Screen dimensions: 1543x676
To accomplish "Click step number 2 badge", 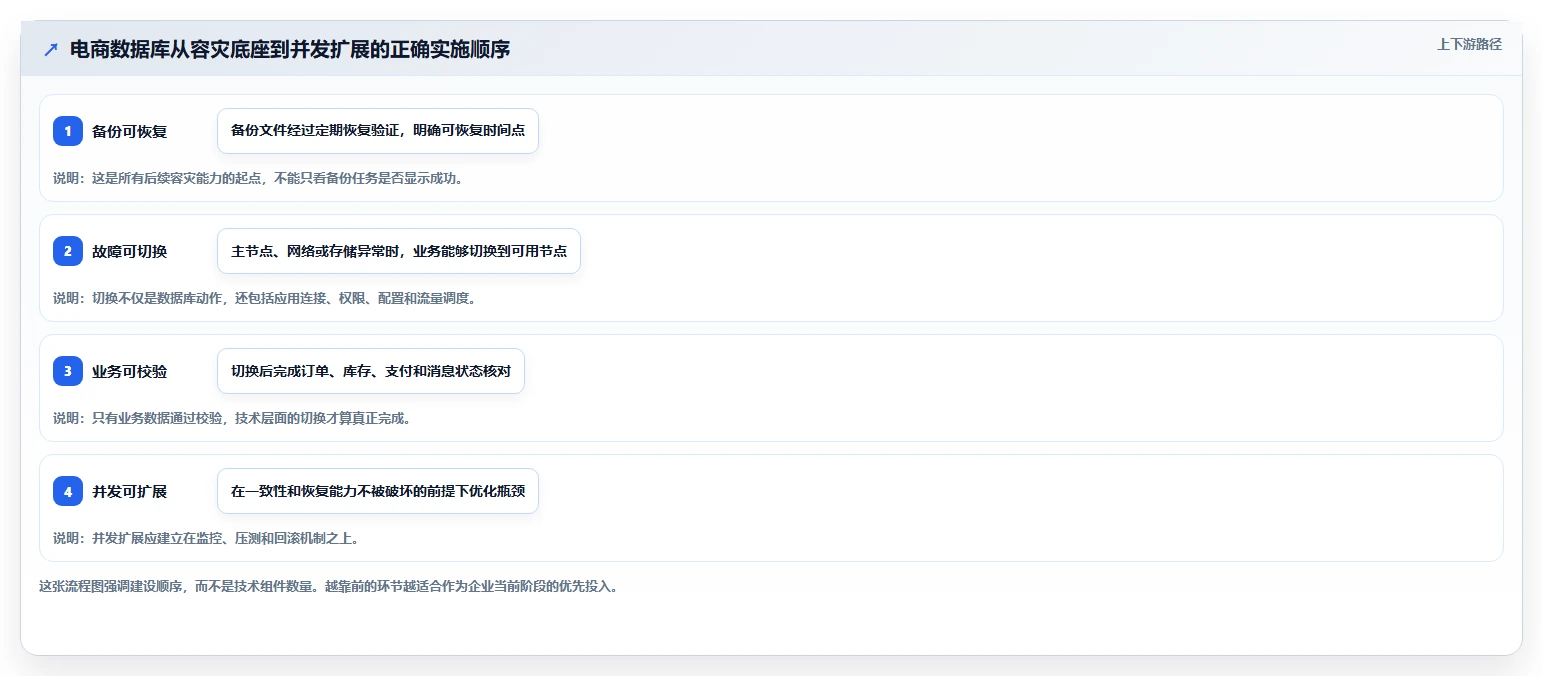I will 68,251.
